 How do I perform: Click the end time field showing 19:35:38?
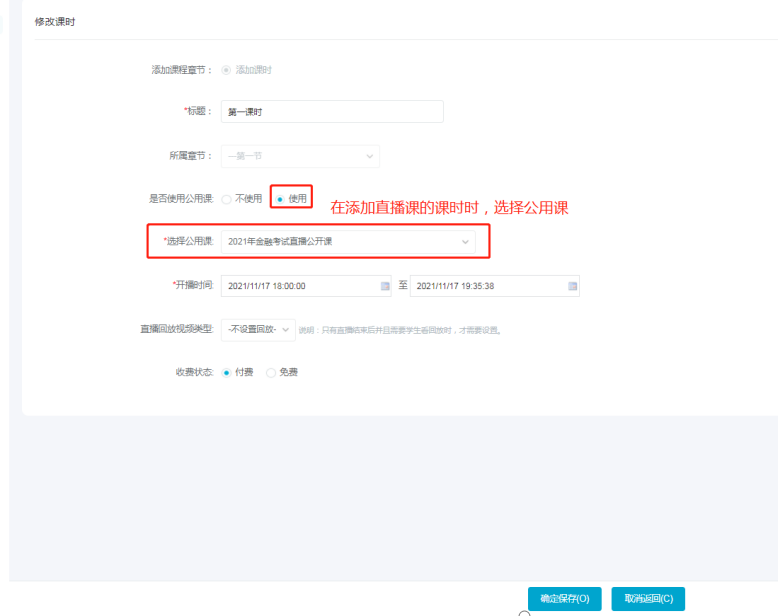(487, 286)
